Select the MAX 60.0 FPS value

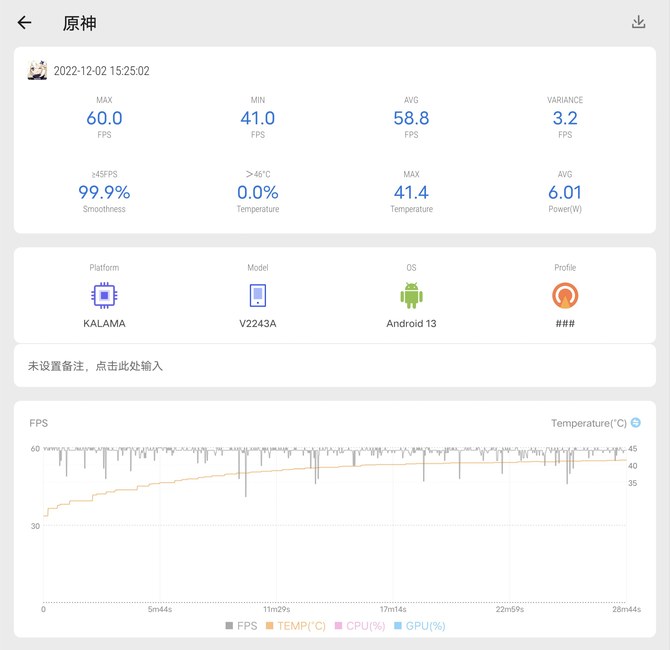tap(104, 118)
